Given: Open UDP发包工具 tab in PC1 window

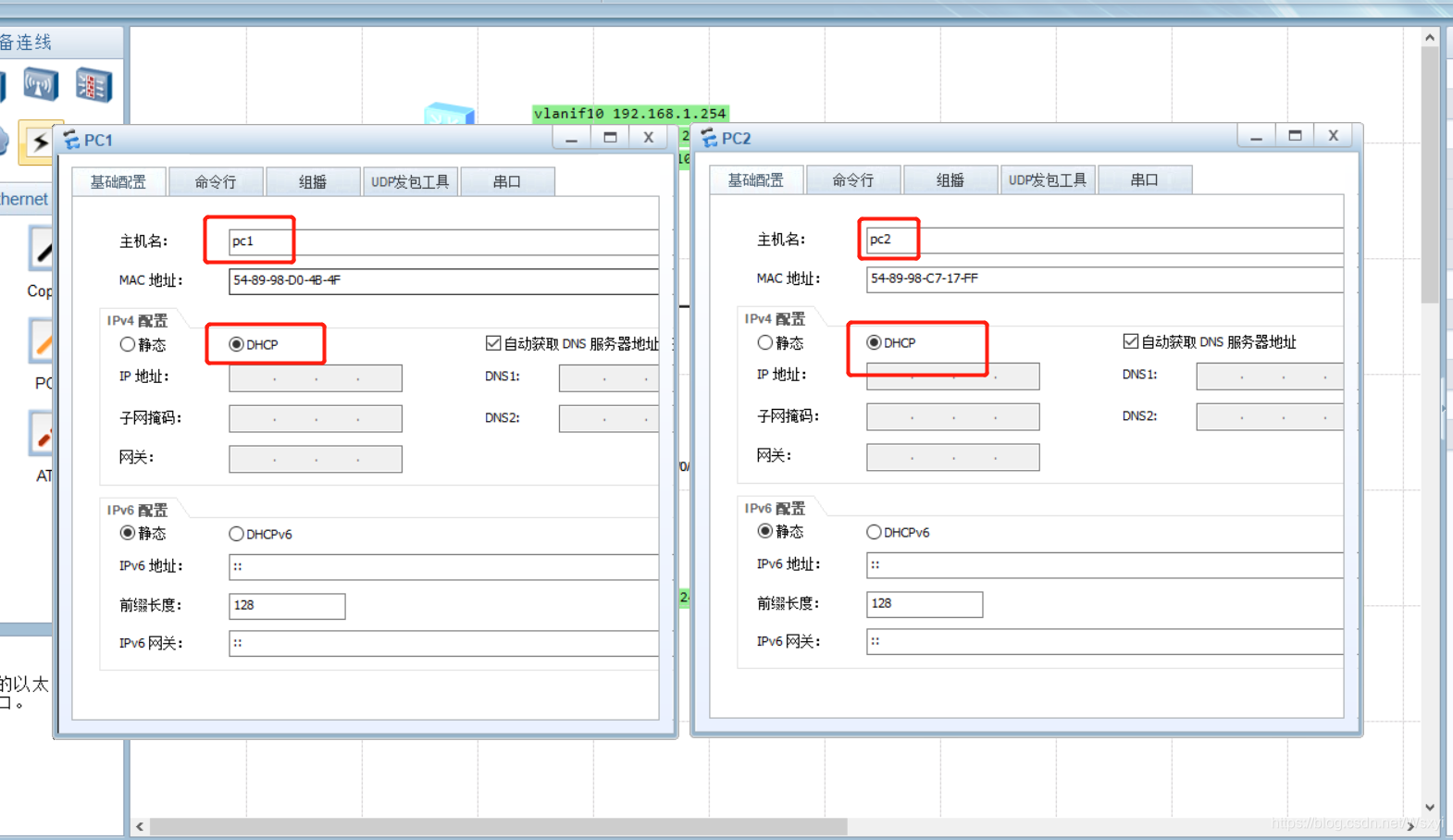Looking at the screenshot, I should click(x=410, y=181).
